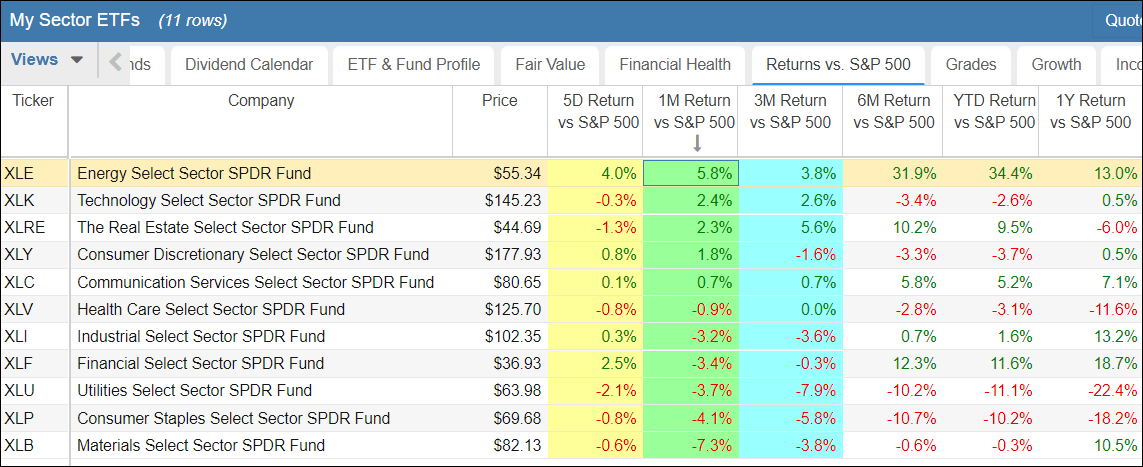Open ETF & Fund Profile tab
The image size is (1143, 467).
414,65
